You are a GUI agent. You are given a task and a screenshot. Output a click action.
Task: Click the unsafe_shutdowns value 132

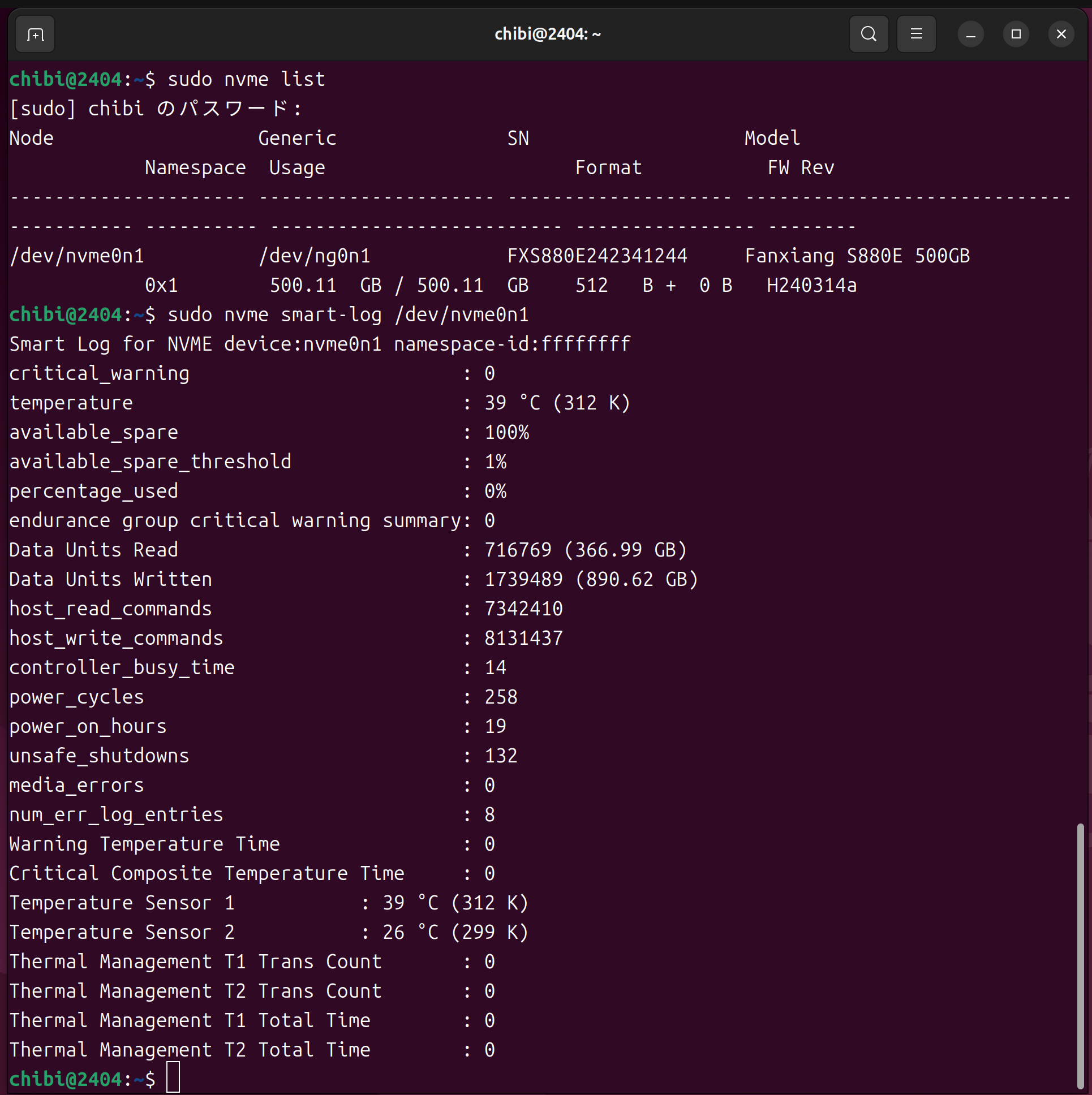(501, 756)
